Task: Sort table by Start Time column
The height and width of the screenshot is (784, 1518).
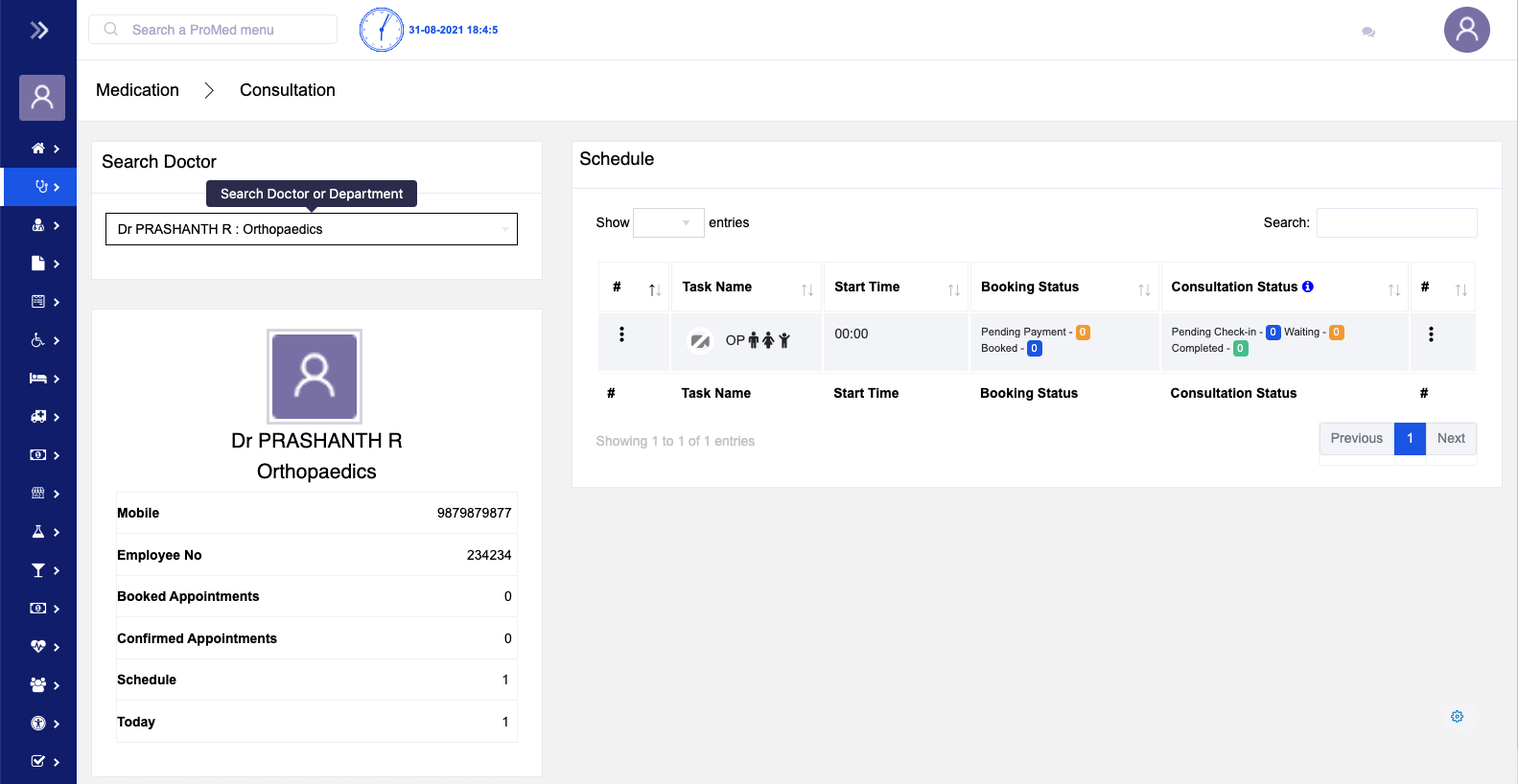Action: (x=894, y=288)
